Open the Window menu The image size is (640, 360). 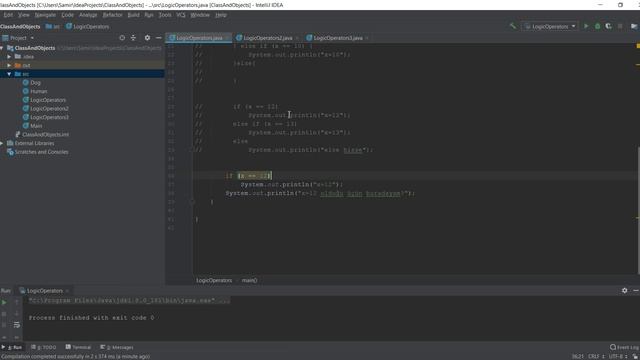(200, 15)
